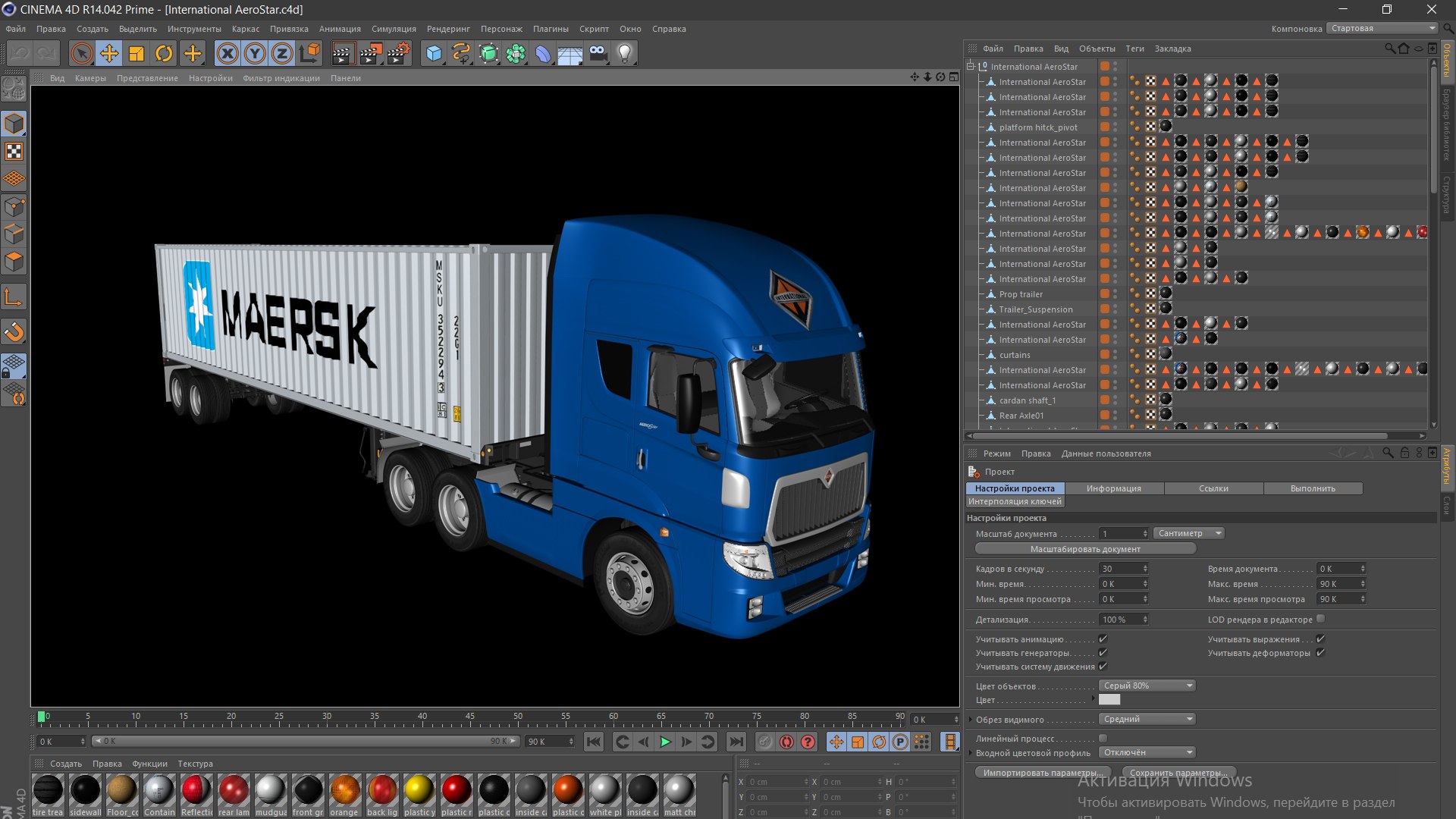Click frame 45 on the timeline ruler
This screenshot has height=819, width=1456.
(470, 716)
